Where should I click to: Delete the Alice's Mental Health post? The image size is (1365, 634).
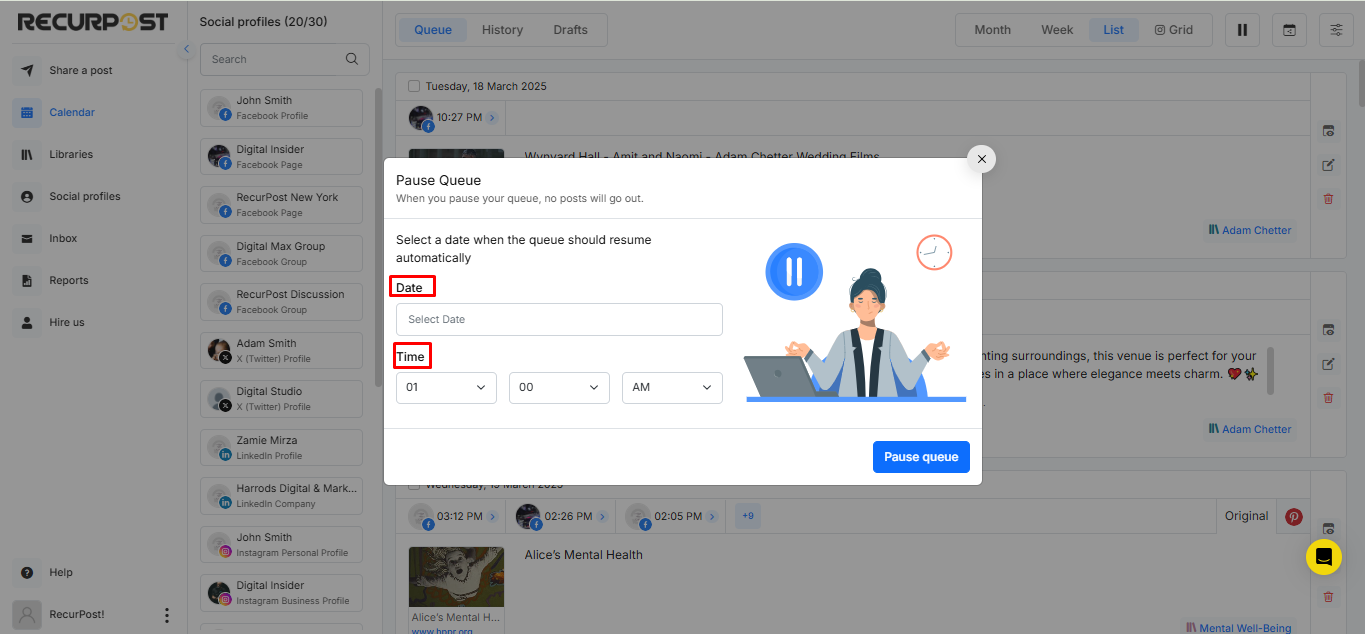1328,597
